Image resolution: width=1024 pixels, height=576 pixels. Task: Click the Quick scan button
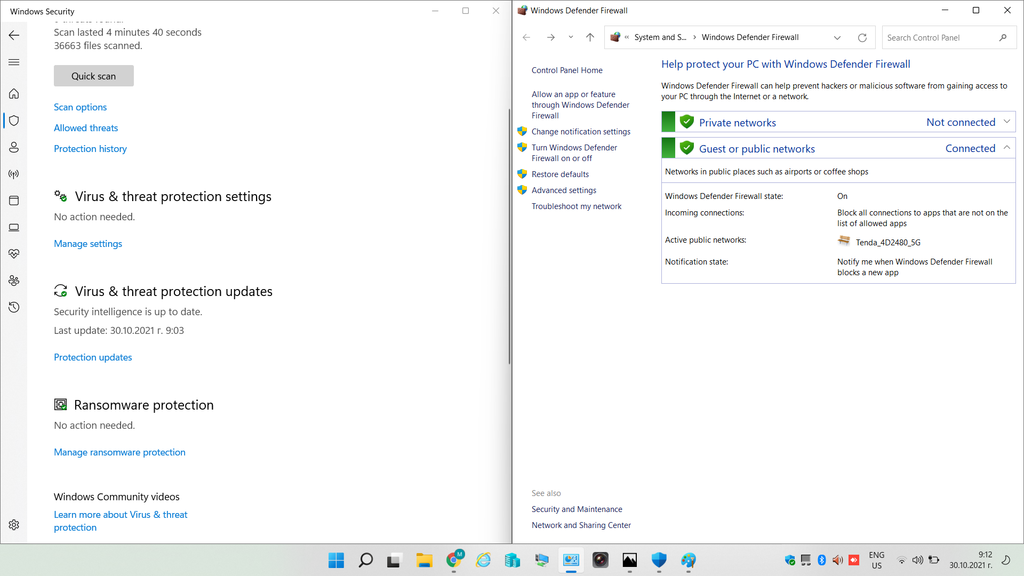[x=93, y=76]
